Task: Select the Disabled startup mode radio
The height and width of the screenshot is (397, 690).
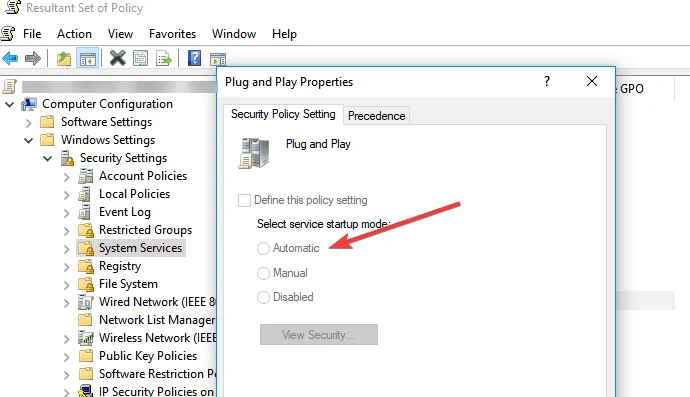Action: click(x=263, y=298)
